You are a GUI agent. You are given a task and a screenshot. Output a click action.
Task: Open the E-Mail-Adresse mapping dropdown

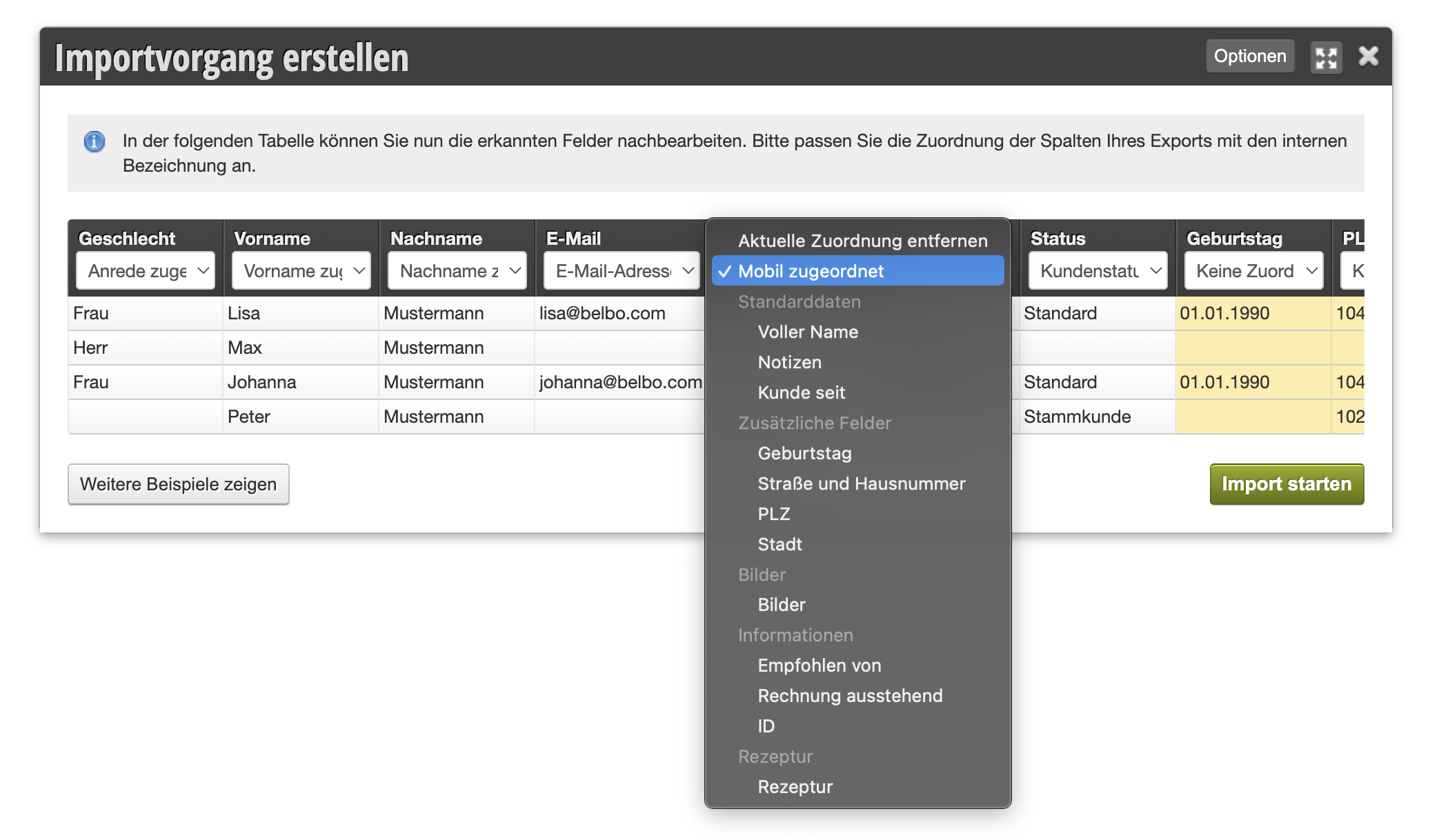[x=622, y=271]
